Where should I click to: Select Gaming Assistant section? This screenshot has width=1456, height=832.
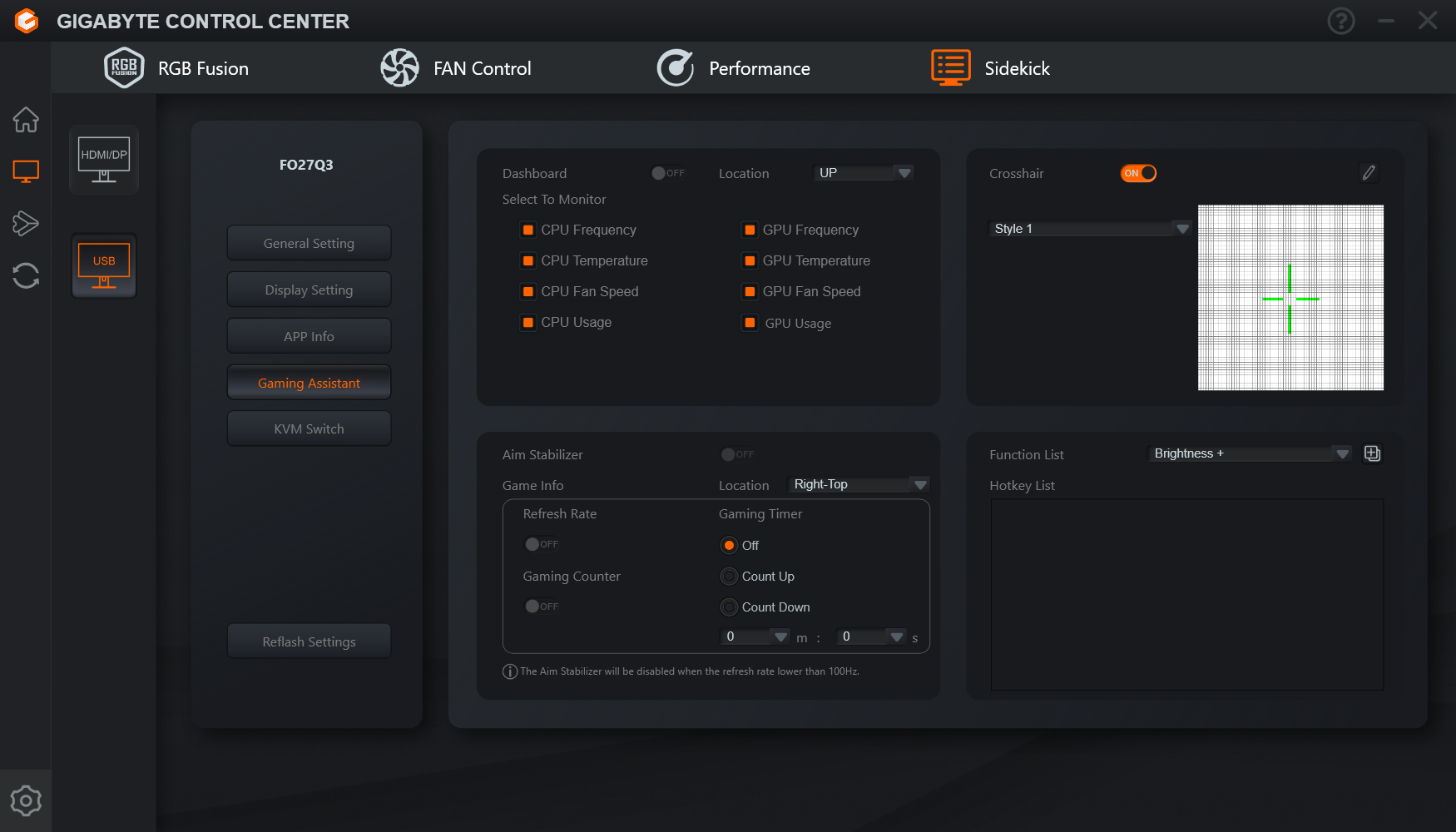(309, 383)
